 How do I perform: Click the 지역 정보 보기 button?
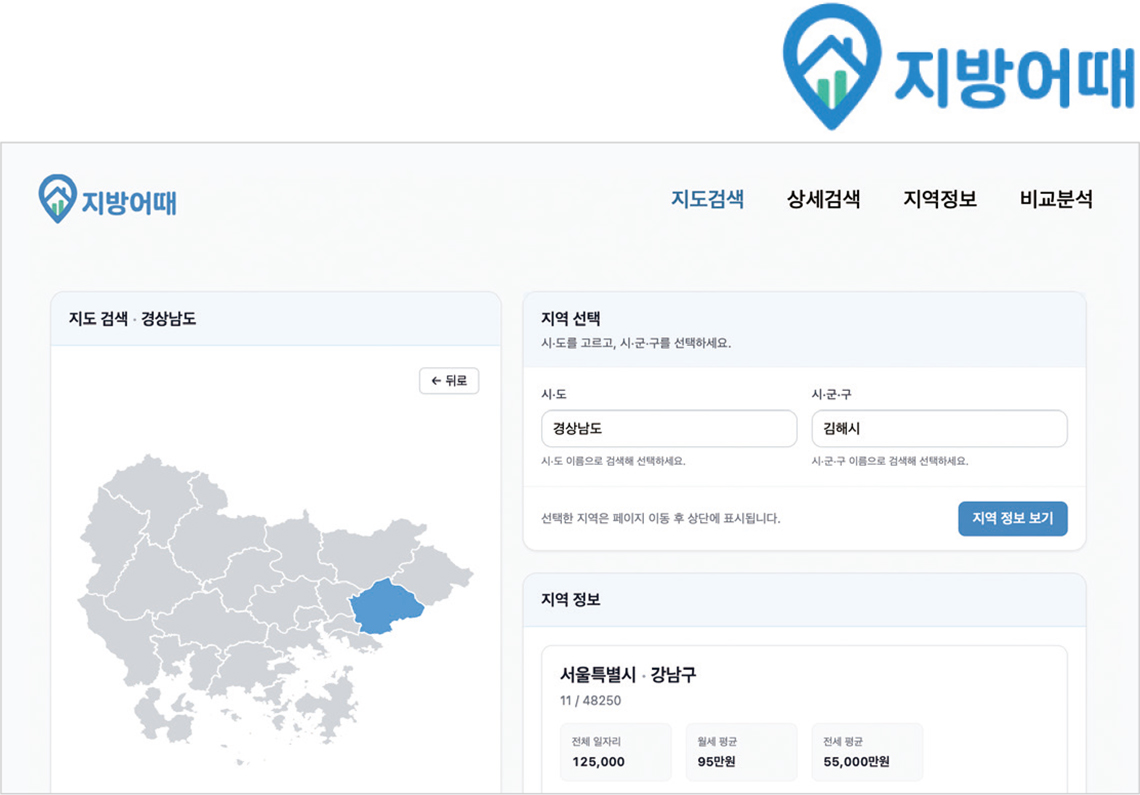point(1012,519)
